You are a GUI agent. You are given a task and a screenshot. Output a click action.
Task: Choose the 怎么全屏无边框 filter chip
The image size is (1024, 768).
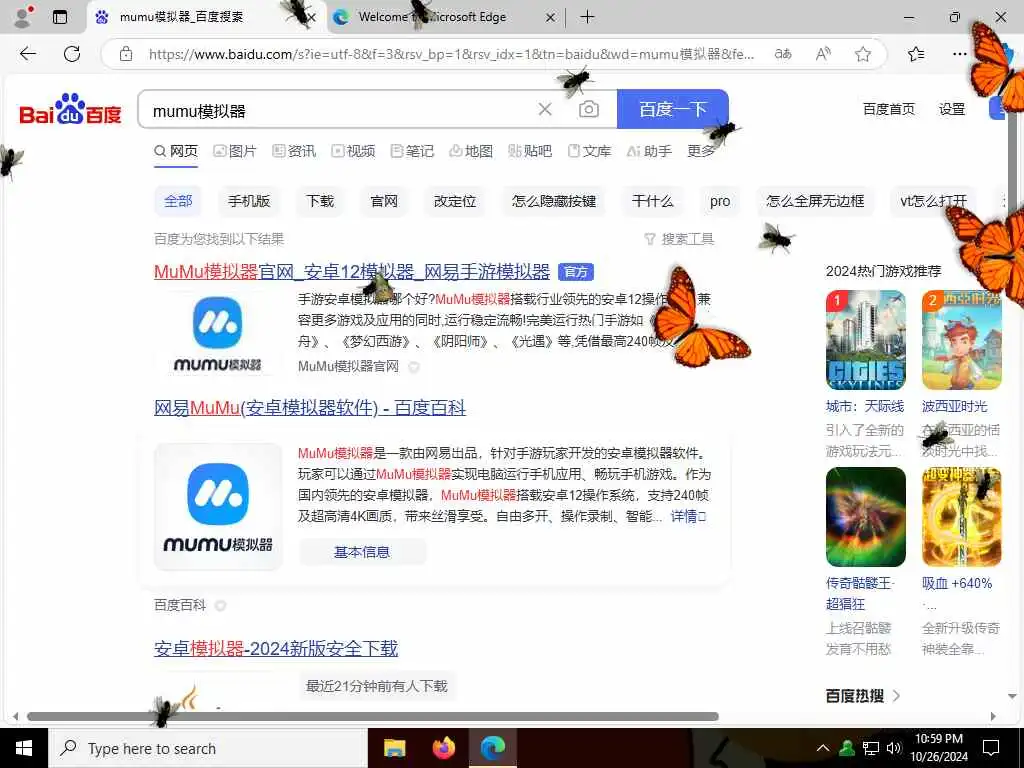[815, 201]
